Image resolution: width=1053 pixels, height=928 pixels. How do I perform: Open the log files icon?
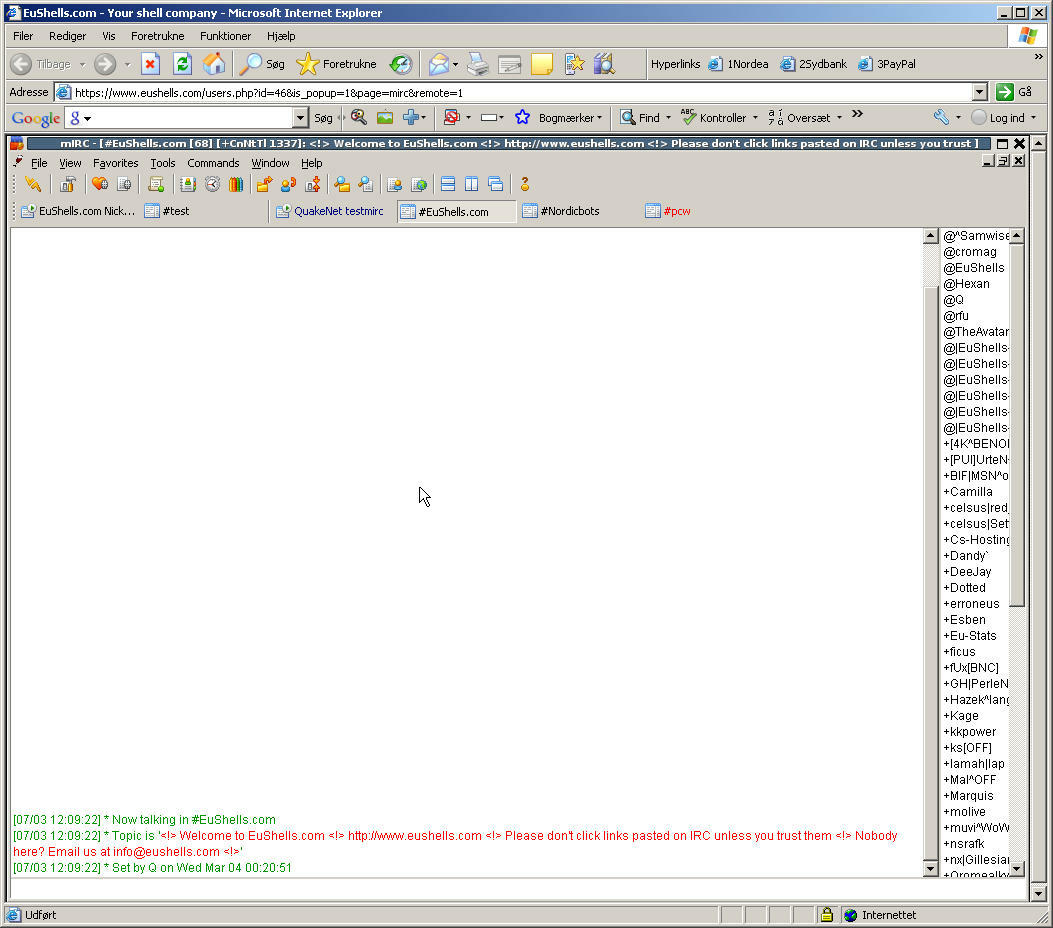tap(365, 184)
